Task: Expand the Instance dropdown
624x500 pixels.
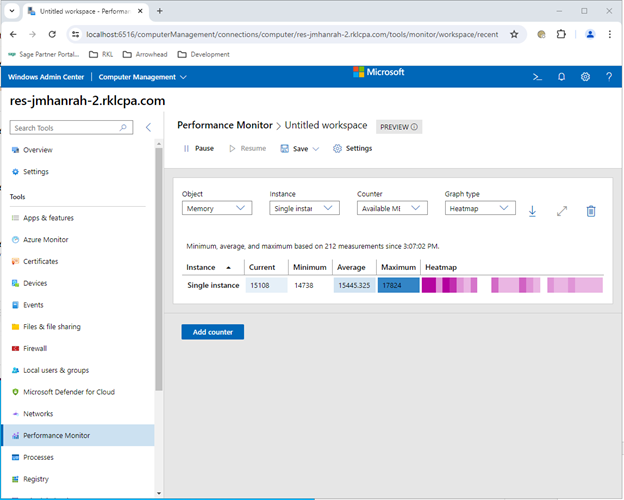Action: (304, 208)
